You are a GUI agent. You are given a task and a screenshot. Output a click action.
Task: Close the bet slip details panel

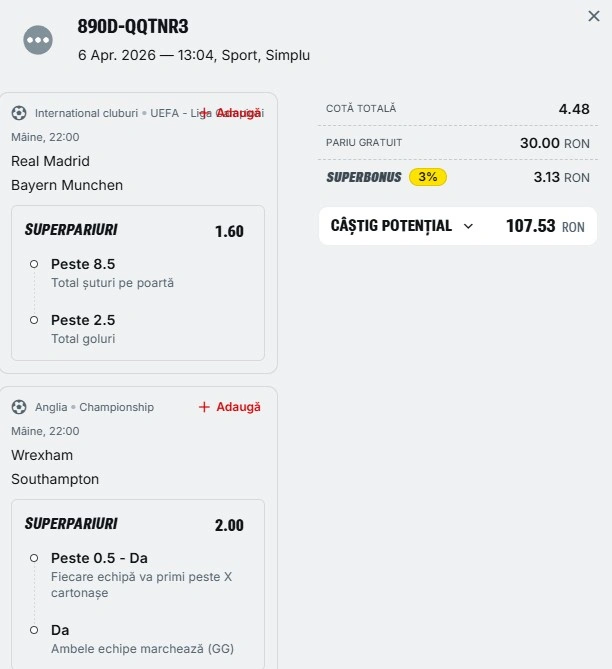coord(594,16)
